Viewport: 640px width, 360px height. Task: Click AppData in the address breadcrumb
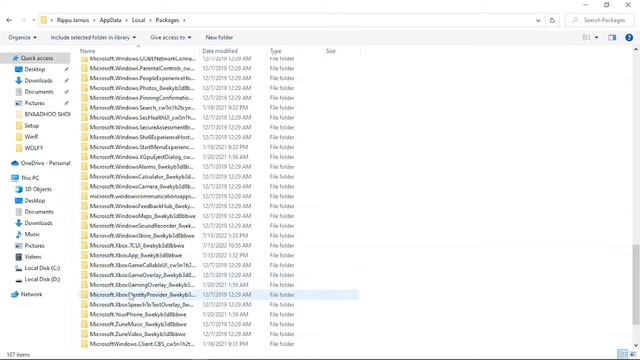110,20
